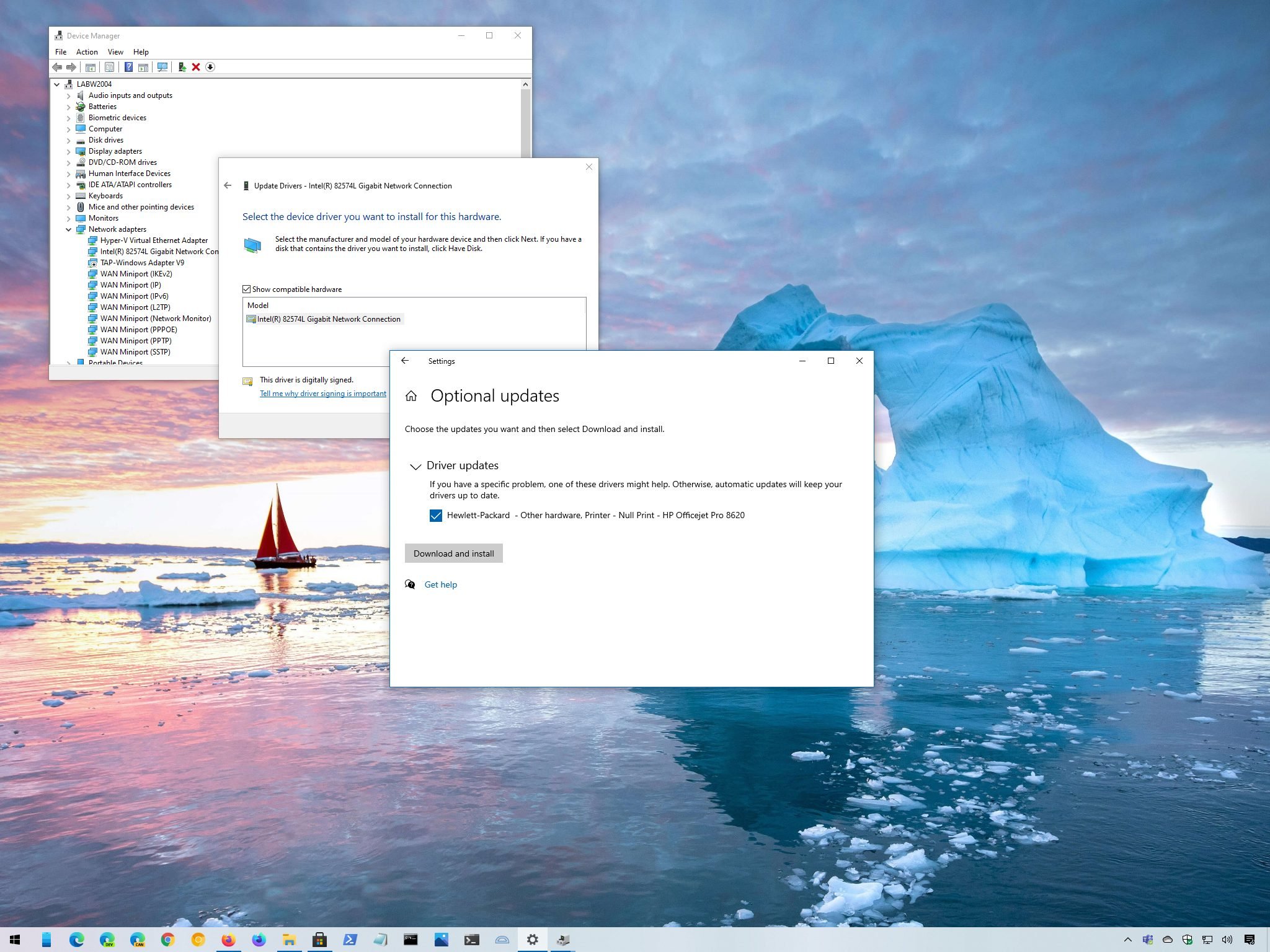Click the red X Uninstall device icon
1270x952 pixels.
(196, 67)
